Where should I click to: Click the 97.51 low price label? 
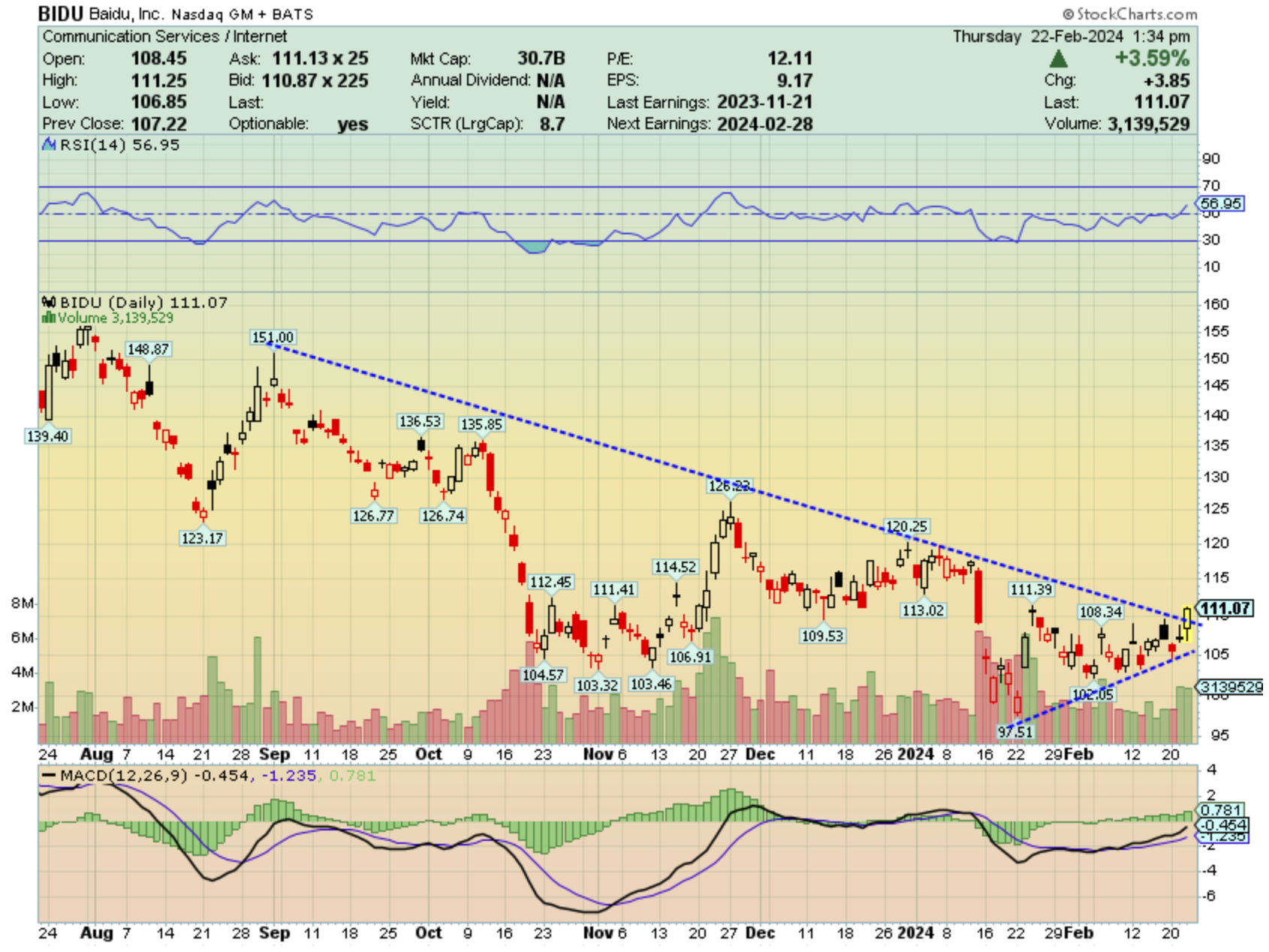point(1015,731)
